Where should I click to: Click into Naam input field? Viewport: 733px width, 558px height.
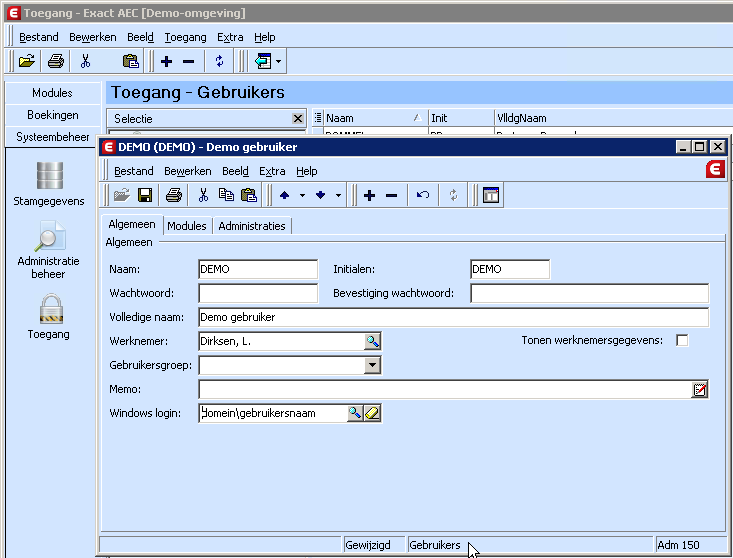click(x=258, y=269)
